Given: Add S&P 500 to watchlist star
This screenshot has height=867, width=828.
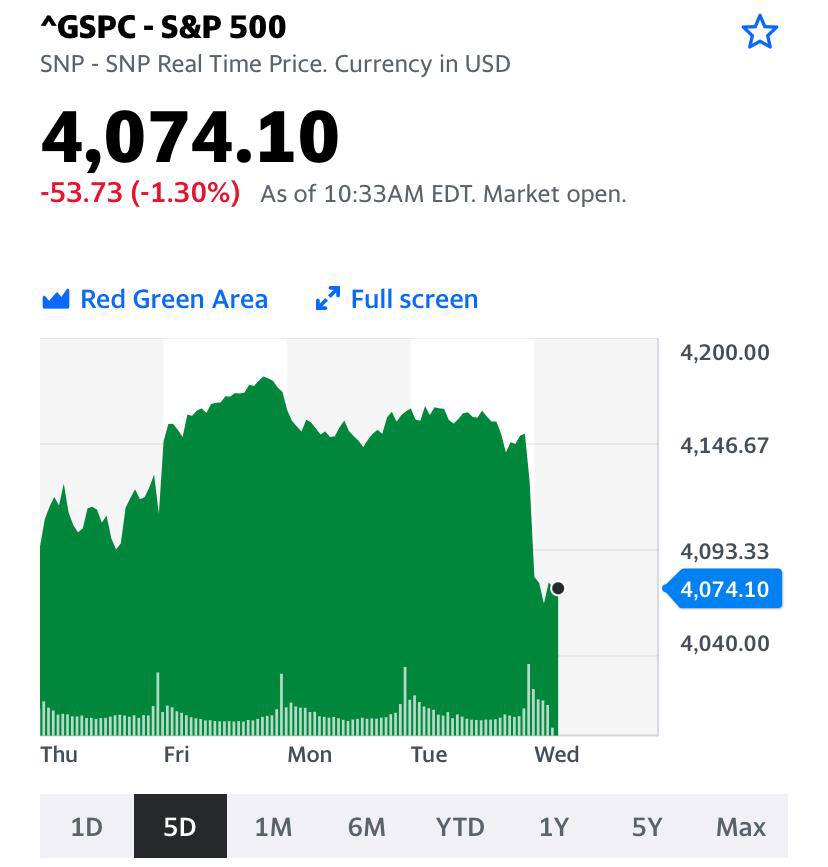Looking at the screenshot, I should click(759, 33).
